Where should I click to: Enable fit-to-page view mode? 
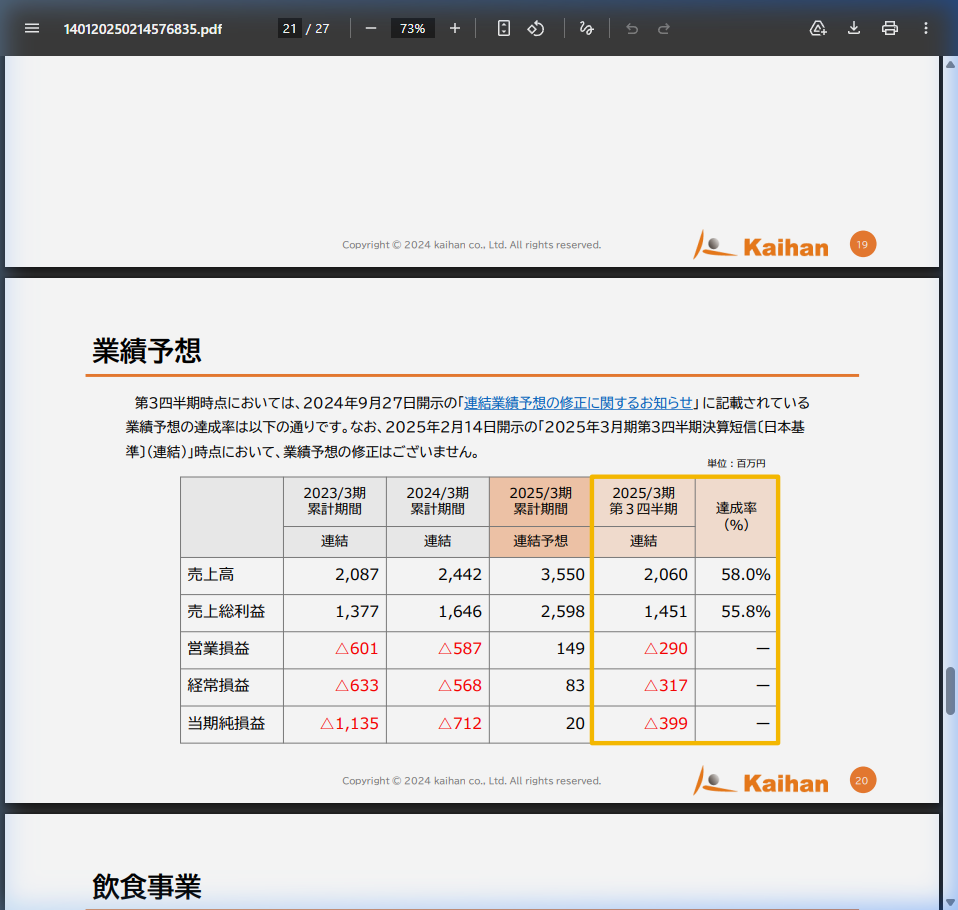click(x=503, y=28)
